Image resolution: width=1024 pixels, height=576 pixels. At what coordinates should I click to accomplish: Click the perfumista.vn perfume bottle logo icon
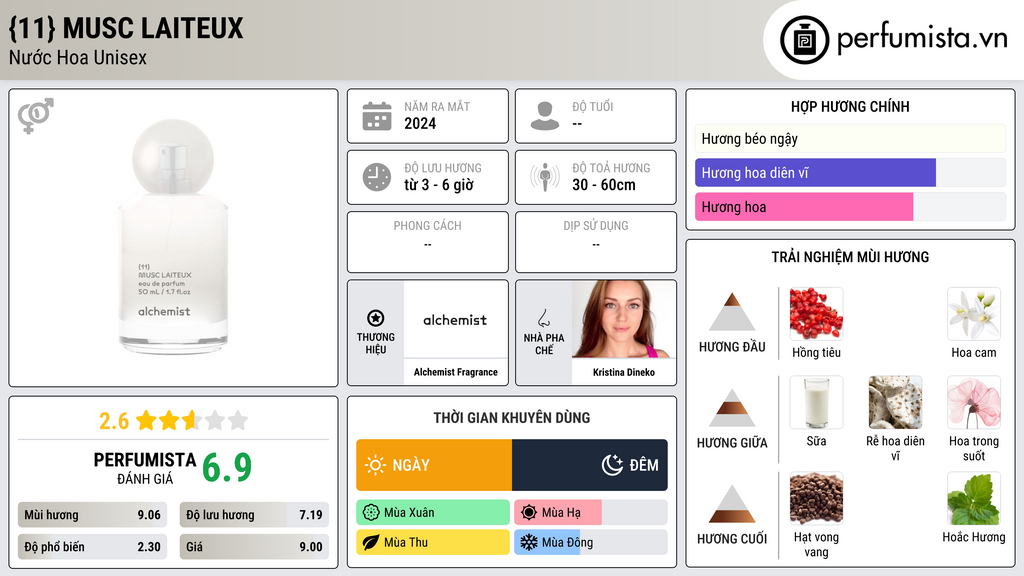coord(804,40)
